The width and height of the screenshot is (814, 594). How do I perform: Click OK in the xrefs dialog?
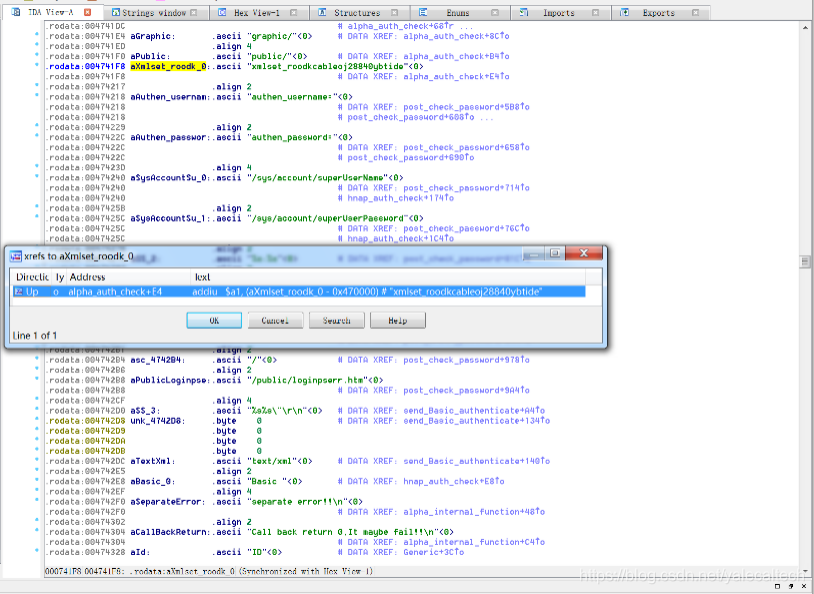coord(214,320)
